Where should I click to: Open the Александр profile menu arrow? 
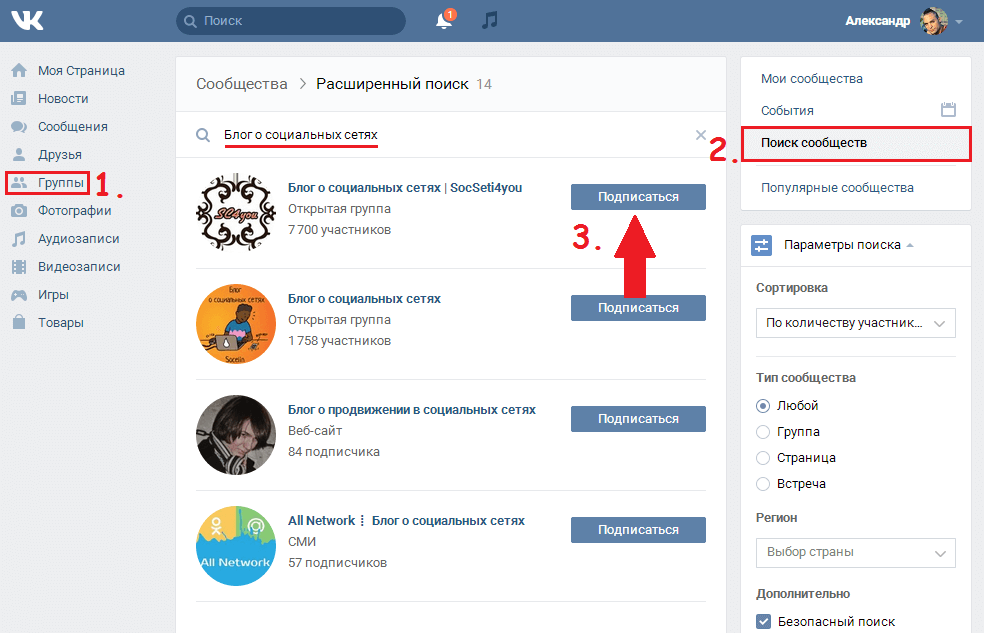point(959,21)
